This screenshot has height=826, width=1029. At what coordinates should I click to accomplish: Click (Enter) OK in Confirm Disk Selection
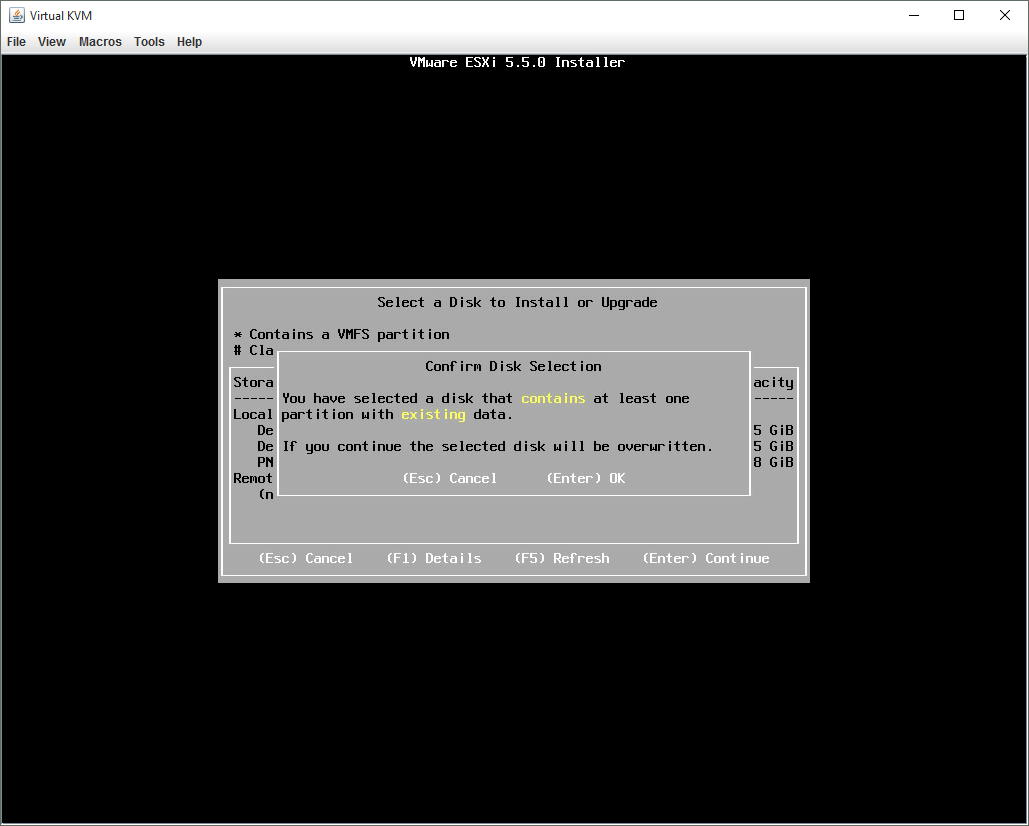(585, 478)
